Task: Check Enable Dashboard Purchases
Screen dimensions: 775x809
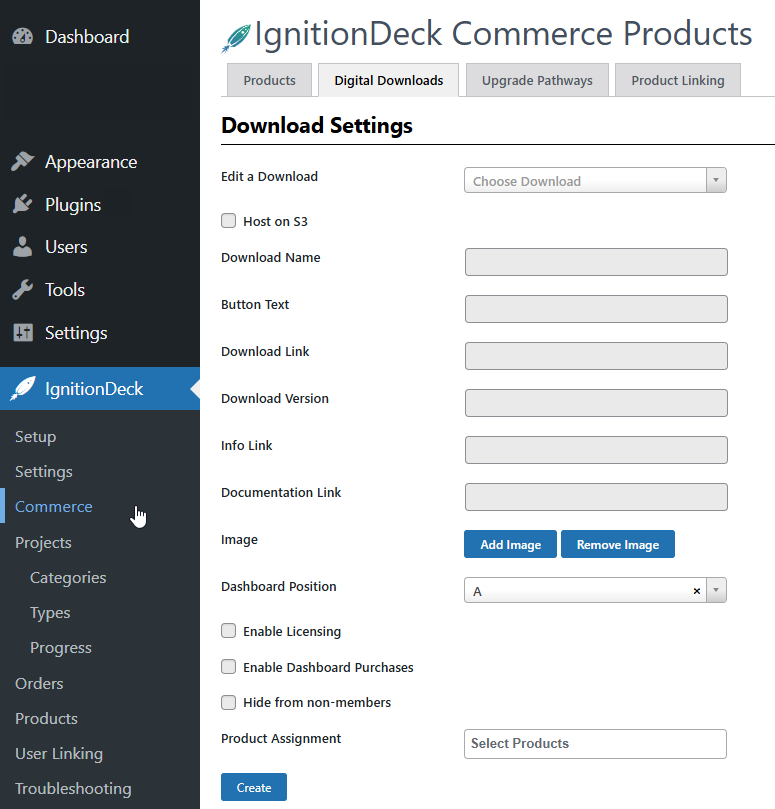Action: click(229, 667)
